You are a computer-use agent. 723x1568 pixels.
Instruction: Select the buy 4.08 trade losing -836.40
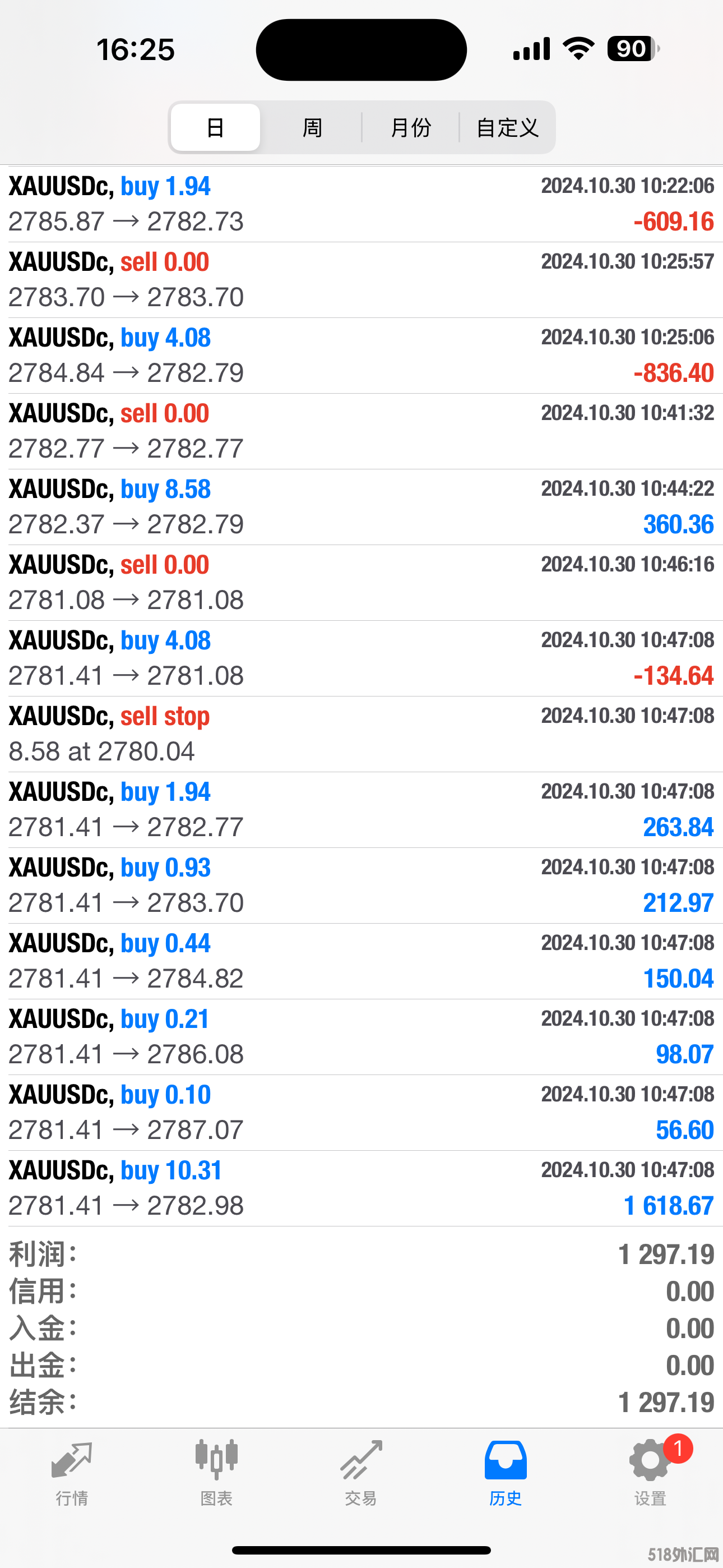pyautogui.click(x=361, y=356)
